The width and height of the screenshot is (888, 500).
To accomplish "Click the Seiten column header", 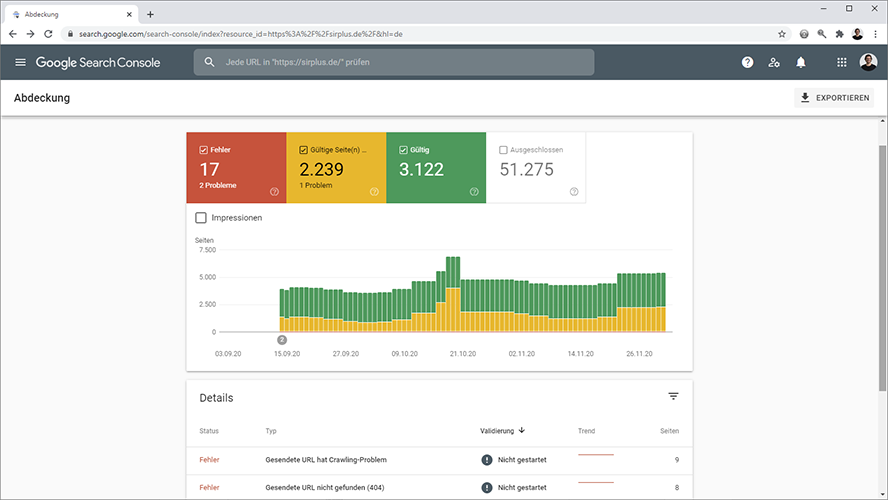I will point(669,431).
